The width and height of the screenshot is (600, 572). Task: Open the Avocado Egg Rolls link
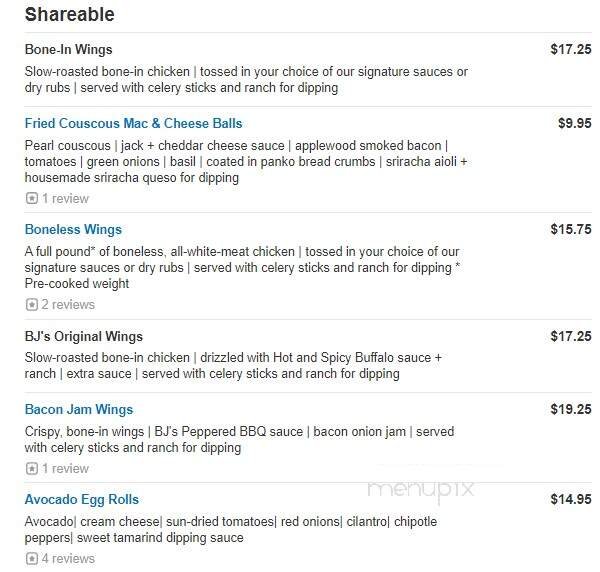pos(81,500)
